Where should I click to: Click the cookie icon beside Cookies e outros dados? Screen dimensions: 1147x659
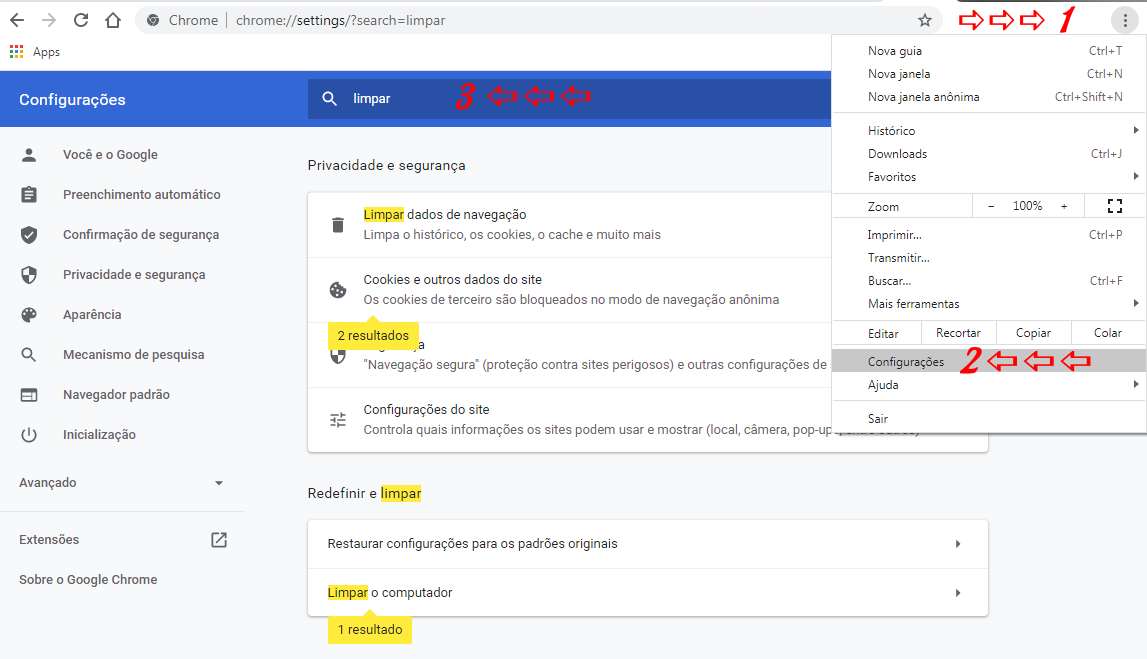338,290
